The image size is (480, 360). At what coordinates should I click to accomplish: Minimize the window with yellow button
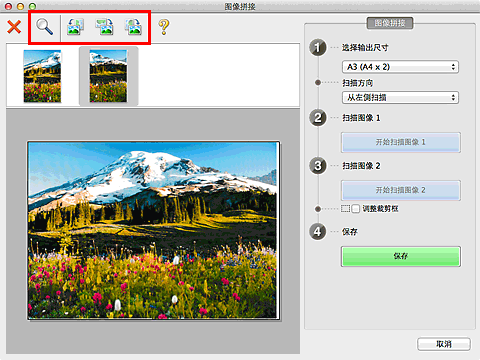(x=20, y=6)
